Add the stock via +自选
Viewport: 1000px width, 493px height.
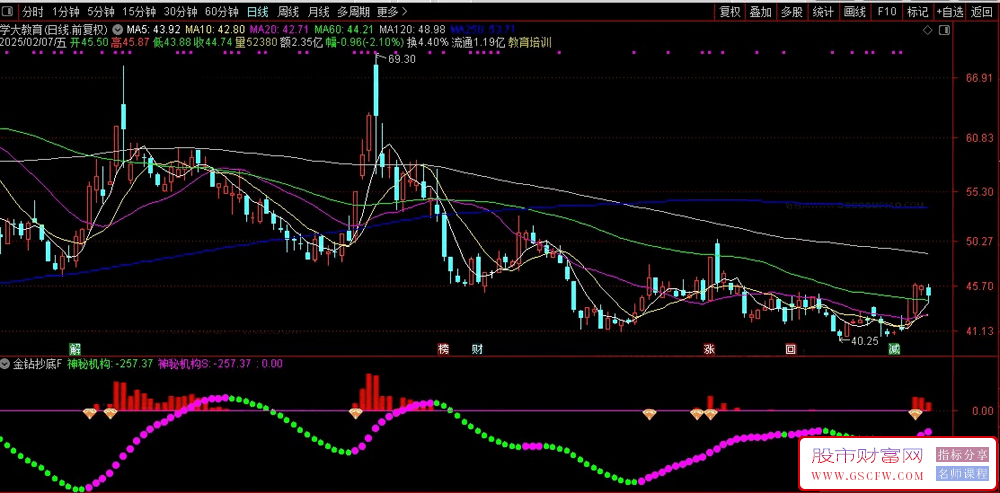coord(950,11)
